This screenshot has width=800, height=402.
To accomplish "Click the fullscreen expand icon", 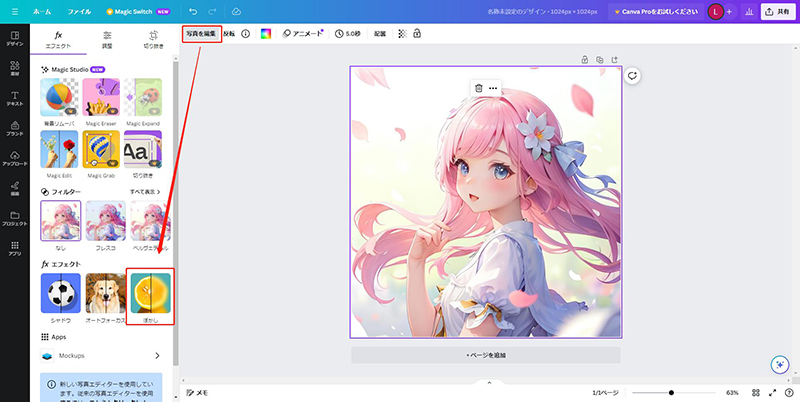I will click(x=772, y=393).
